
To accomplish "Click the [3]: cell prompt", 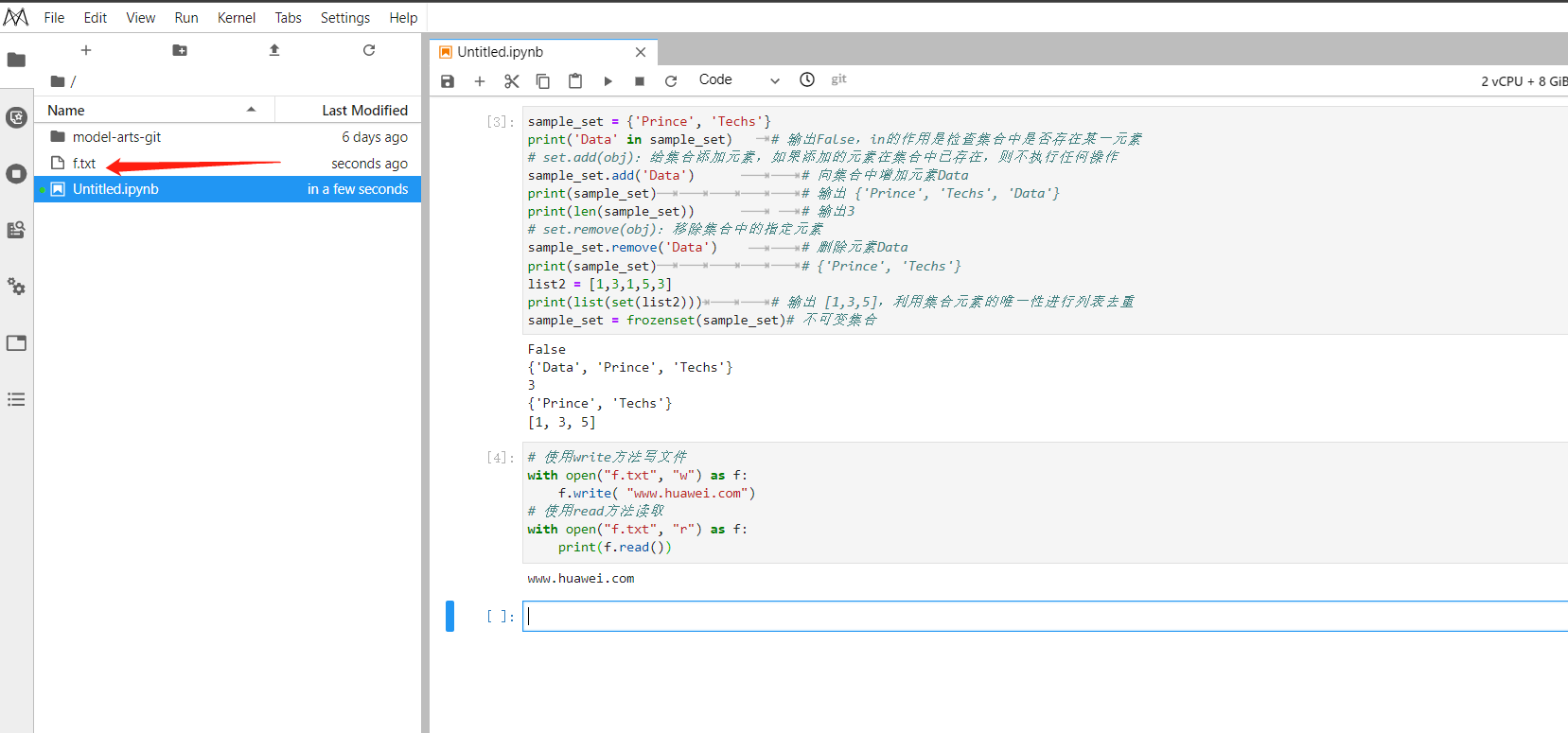I will tap(500, 121).
